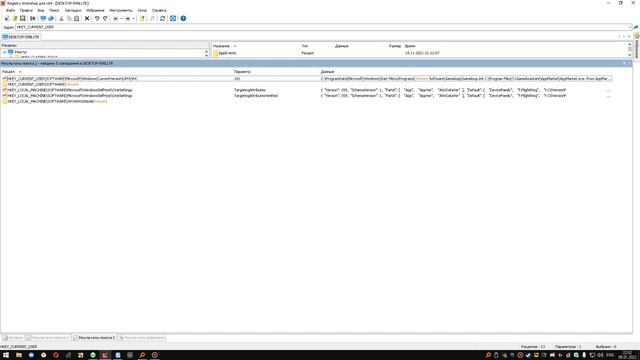Open the Поиск menu
Image resolution: width=640 pixels, height=360 pixels.
click(x=54, y=10)
